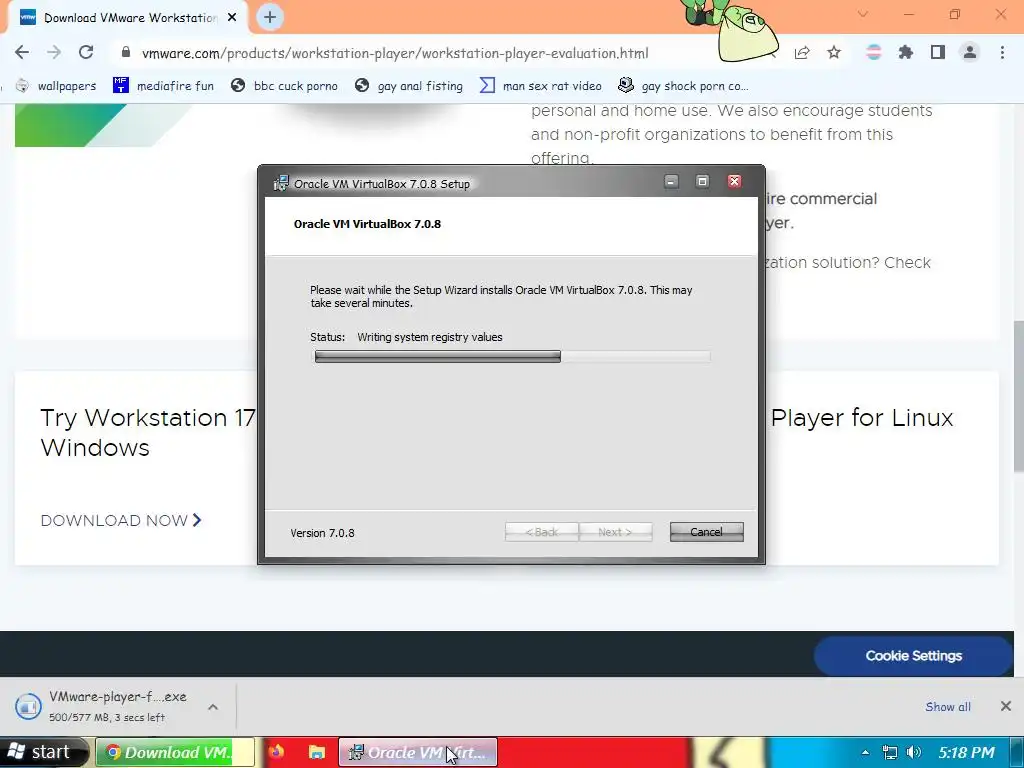Toggle the browser side panel icon

[x=938, y=52]
